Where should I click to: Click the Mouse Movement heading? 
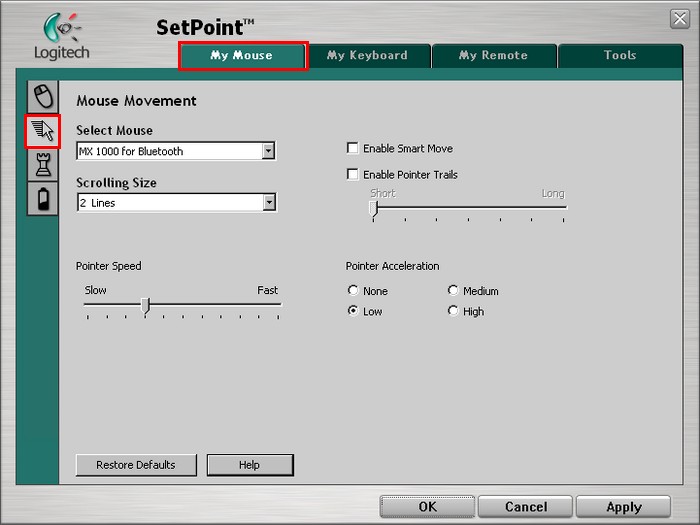pyautogui.click(x=136, y=101)
